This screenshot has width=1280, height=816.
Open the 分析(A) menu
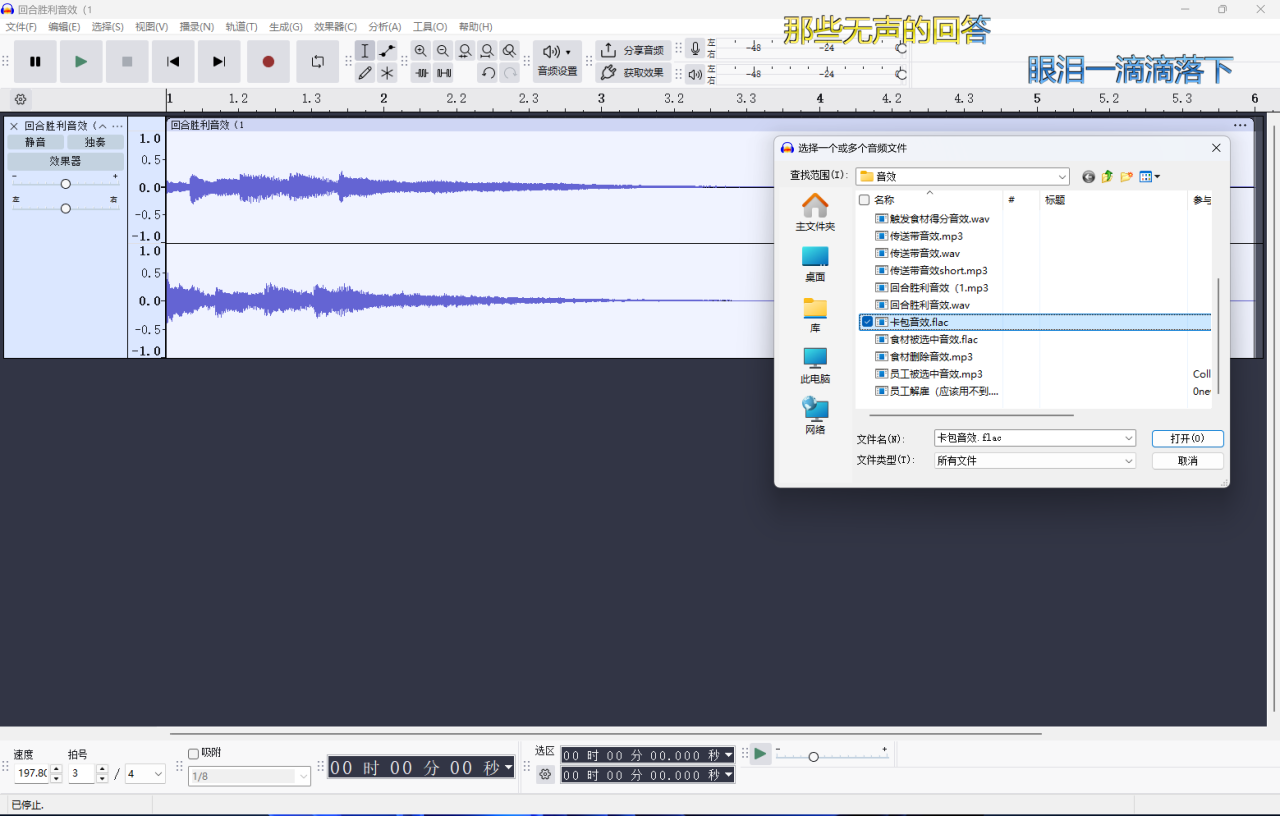(x=385, y=27)
